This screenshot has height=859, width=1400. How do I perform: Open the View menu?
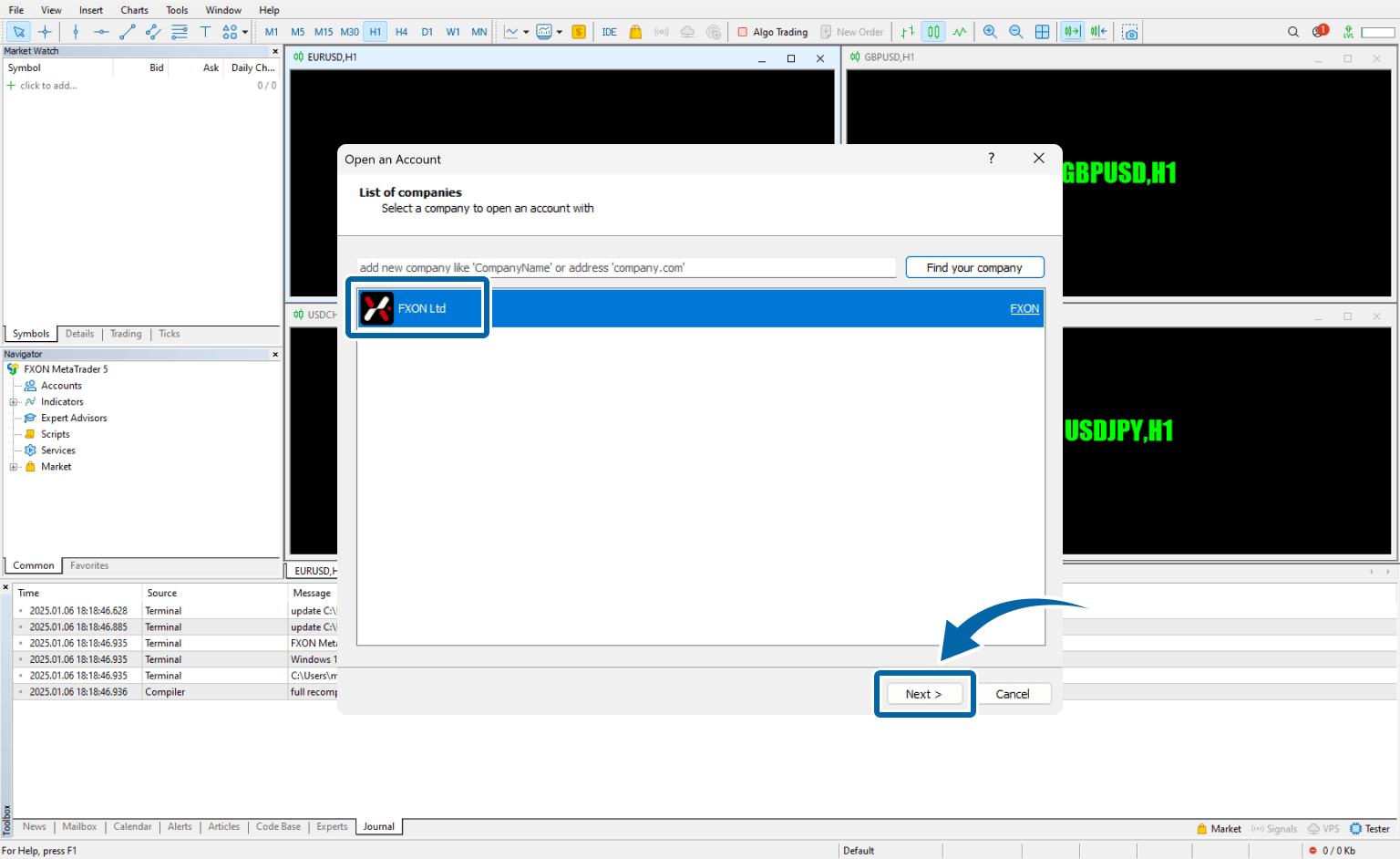coord(52,10)
